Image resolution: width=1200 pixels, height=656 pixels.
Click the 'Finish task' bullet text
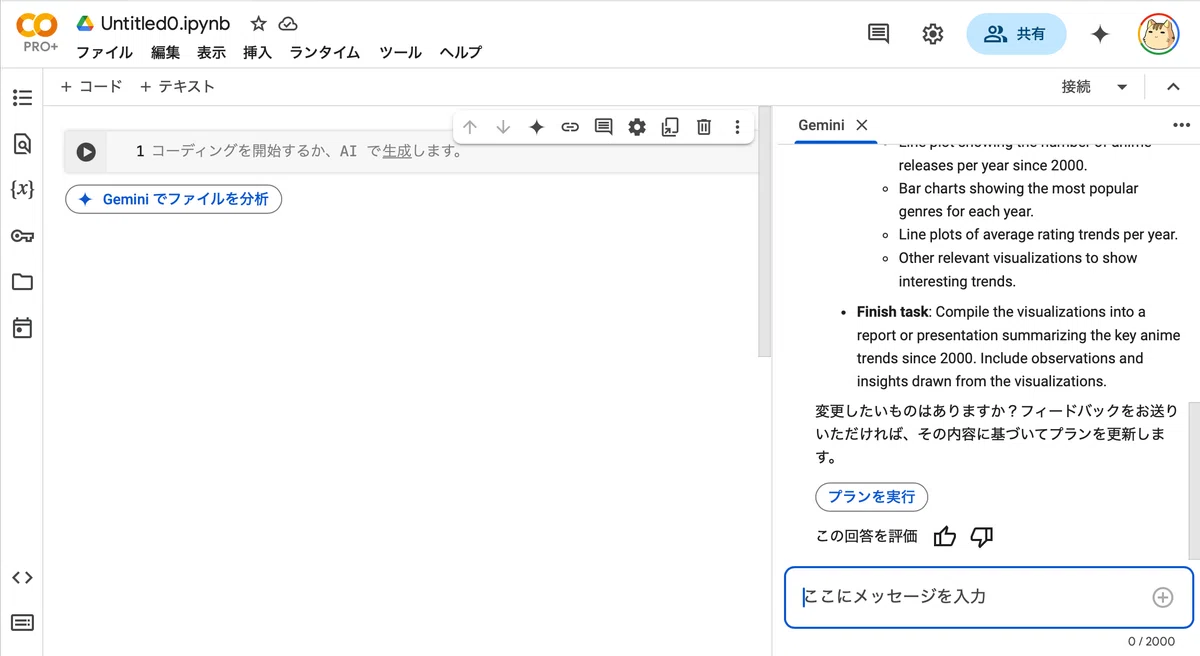[x=893, y=312]
